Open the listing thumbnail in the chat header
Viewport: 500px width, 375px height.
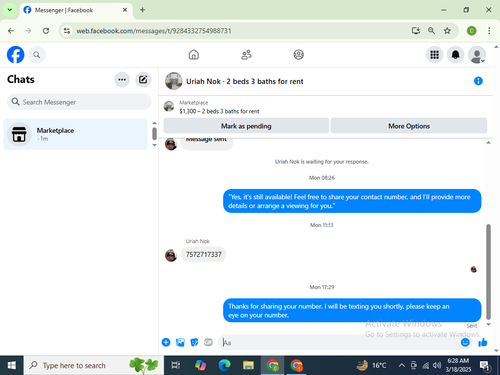pos(174,81)
